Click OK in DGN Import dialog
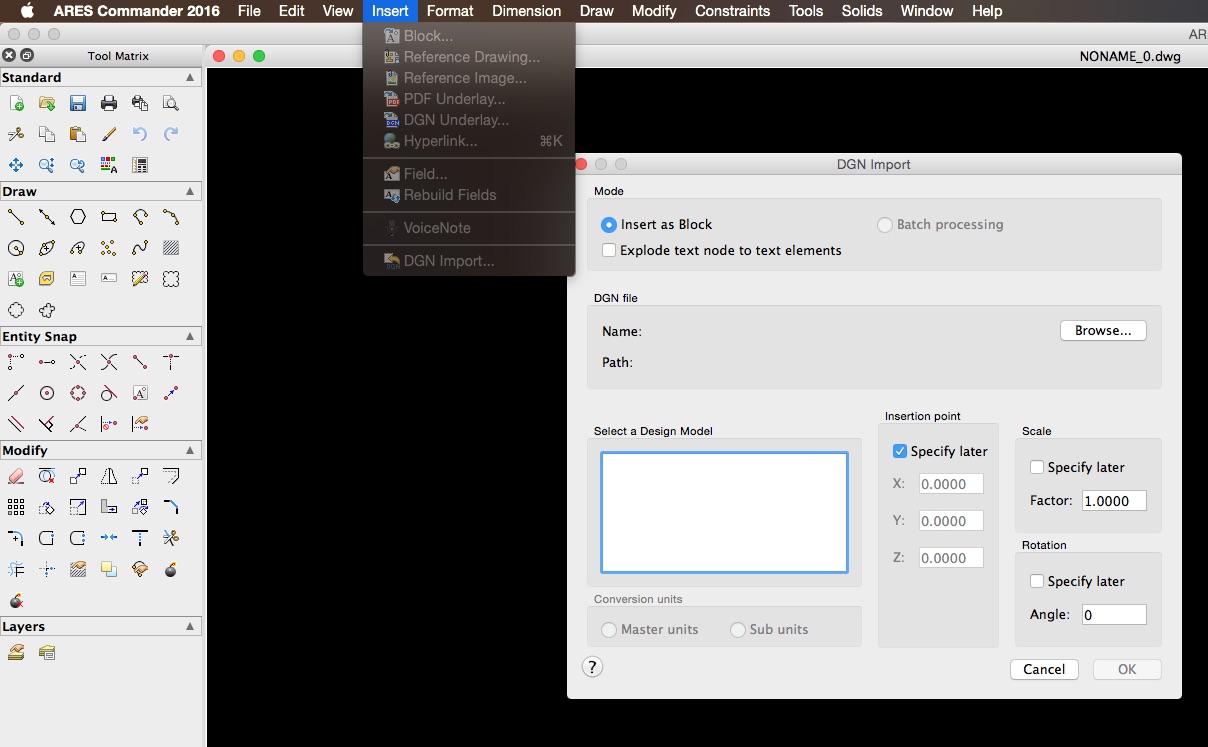The width and height of the screenshot is (1208, 747). [1127, 669]
